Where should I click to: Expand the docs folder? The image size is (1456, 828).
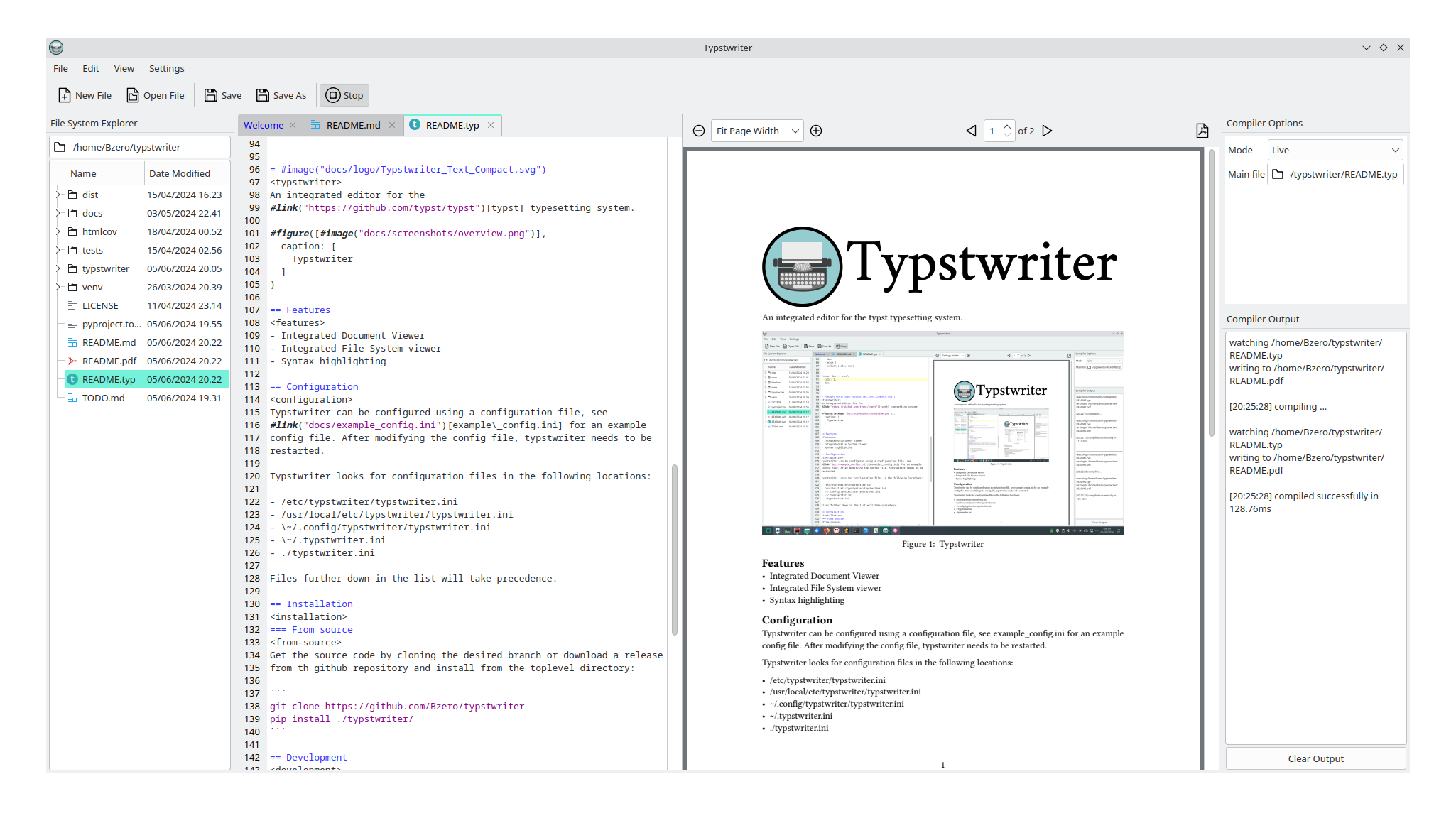[58, 213]
